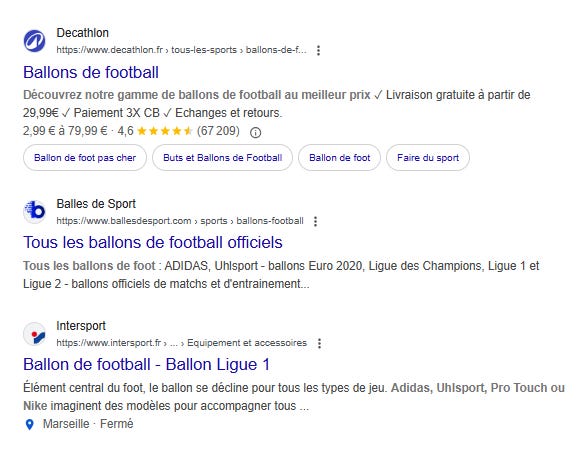The image size is (582, 455).
Task: Click the Balles de Sport favicon
Action: pyautogui.click(x=35, y=212)
